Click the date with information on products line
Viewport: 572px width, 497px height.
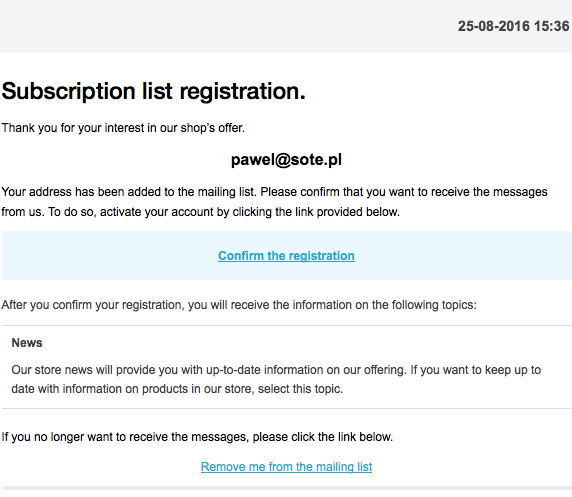[x=177, y=389]
